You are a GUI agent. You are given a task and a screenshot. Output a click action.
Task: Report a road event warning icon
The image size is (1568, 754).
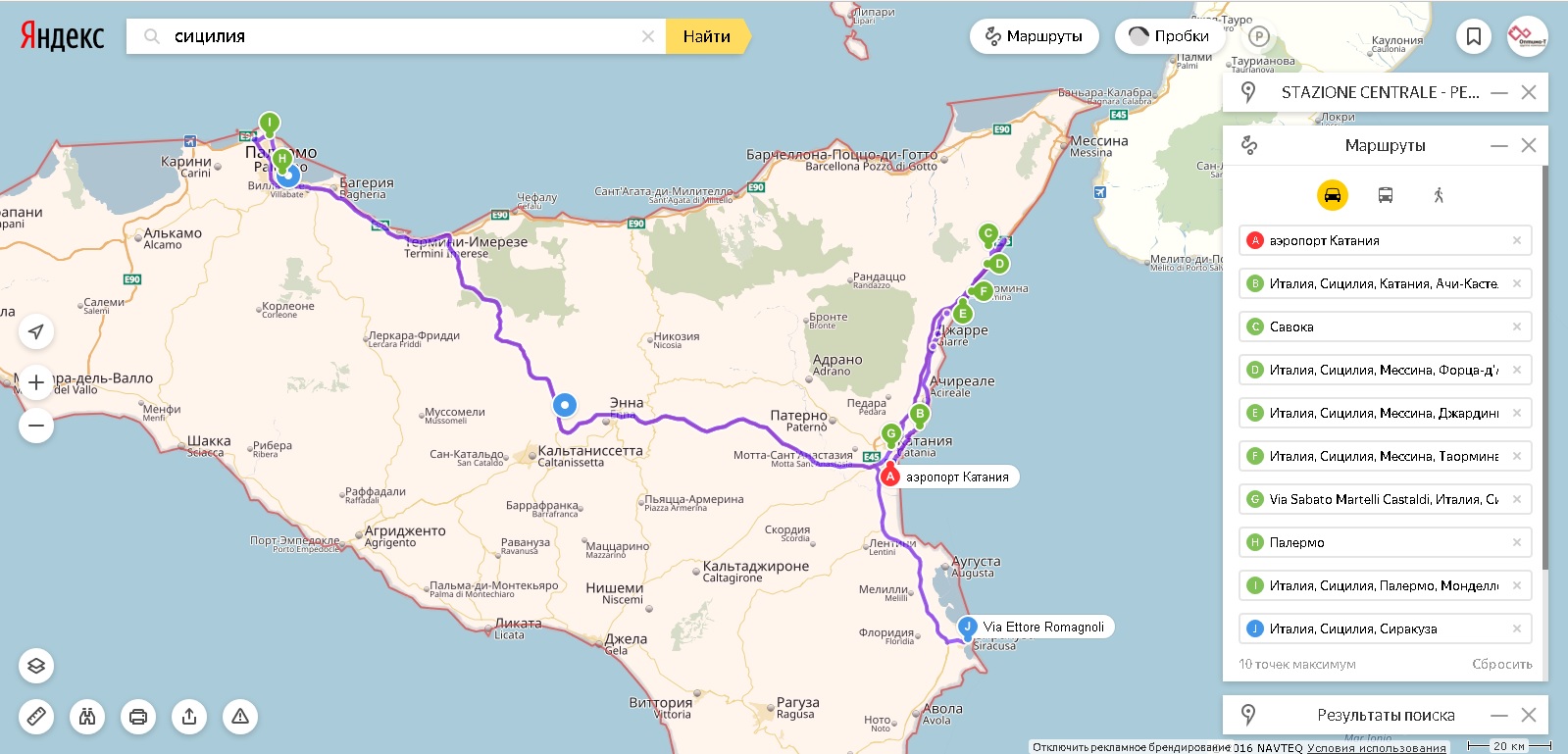(x=240, y=717)
